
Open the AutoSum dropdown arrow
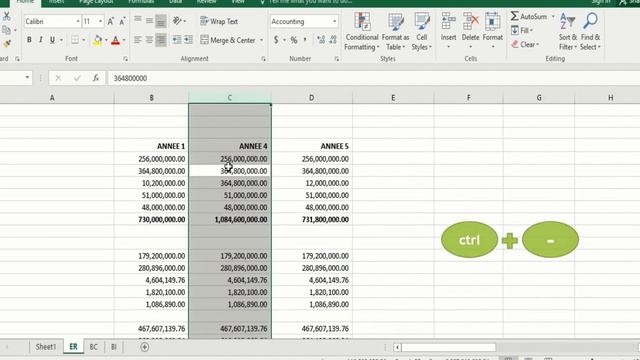click(553, 17)
